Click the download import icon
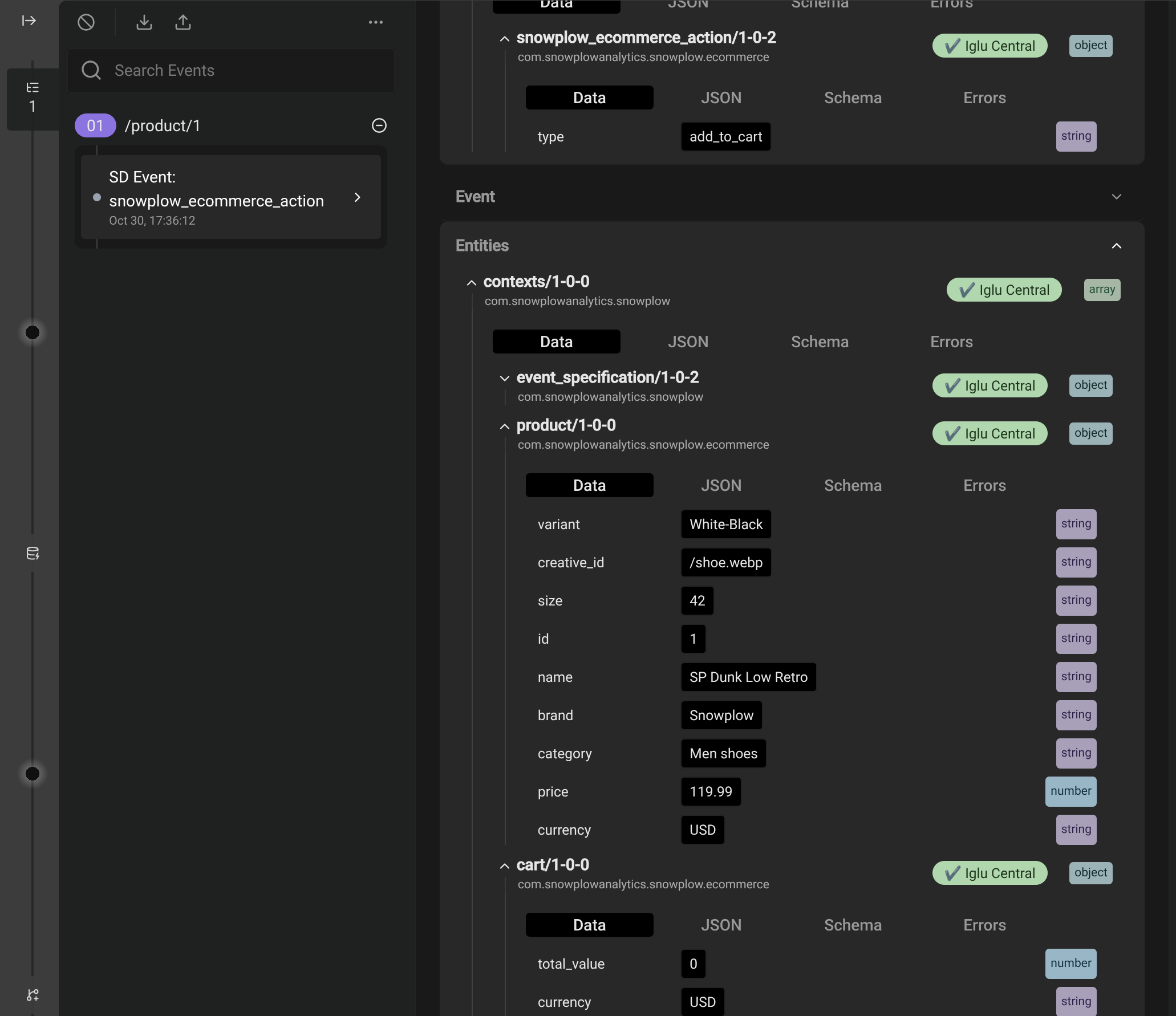 [144, 22]
